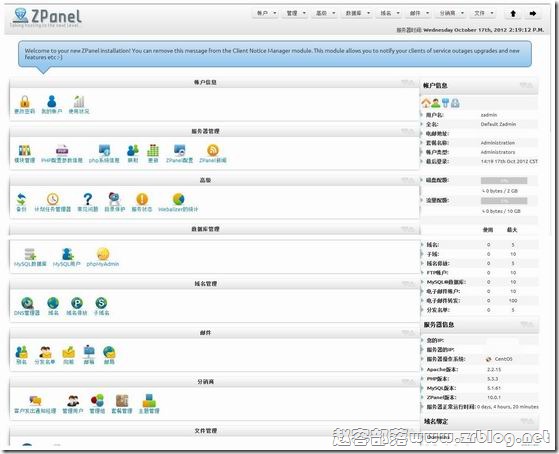Viewport: 559px width, 454px height.
Task: Click the full name 'Default Zadmin'
Action: (498, 124)
